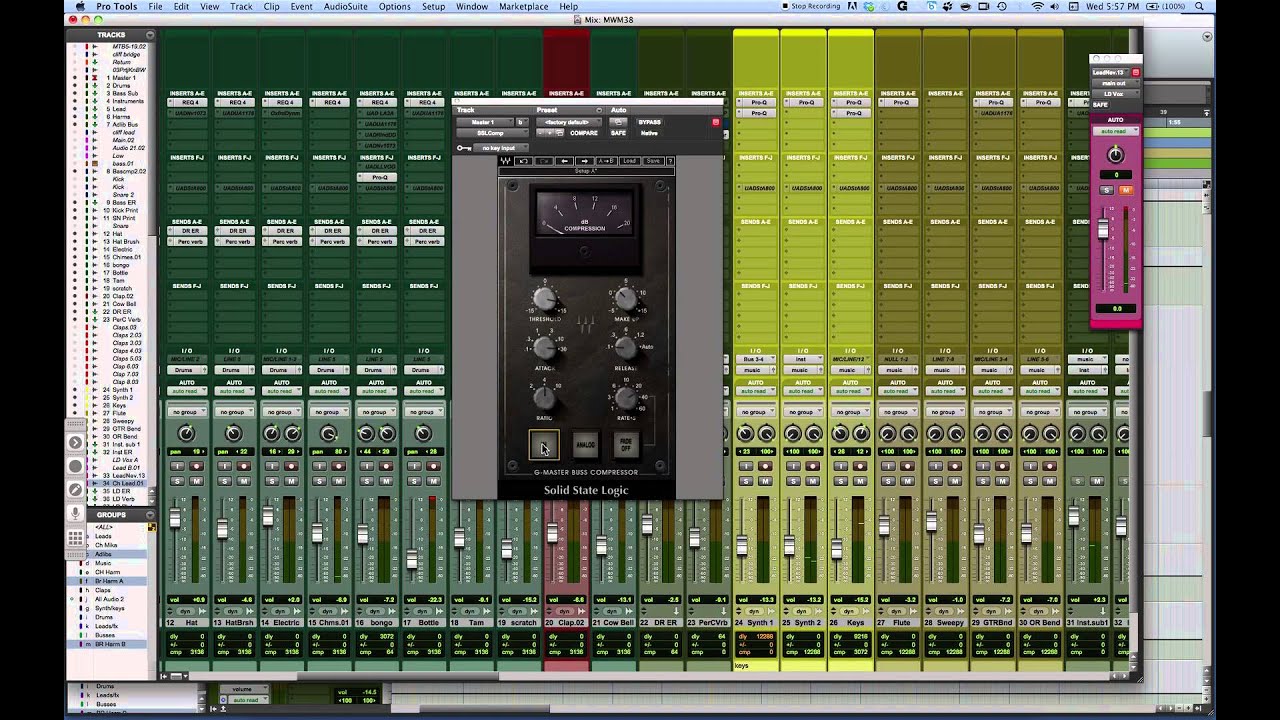Click the preset plus button
Screen dimensions: 1280x720
pyautogui.click(x=550, y=133)
